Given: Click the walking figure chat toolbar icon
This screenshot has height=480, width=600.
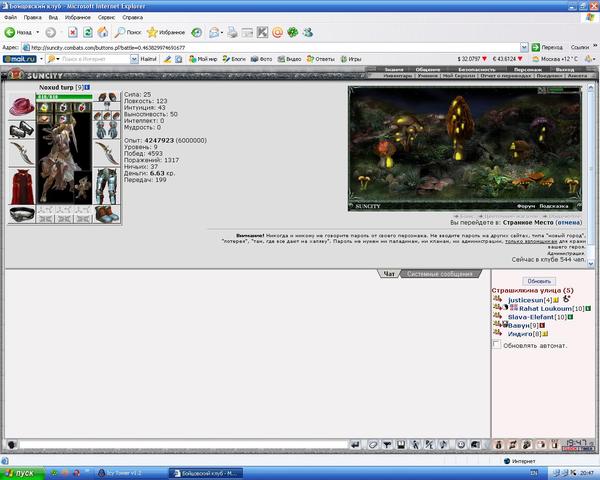Looking at the screenshot, I should [415, 445].
